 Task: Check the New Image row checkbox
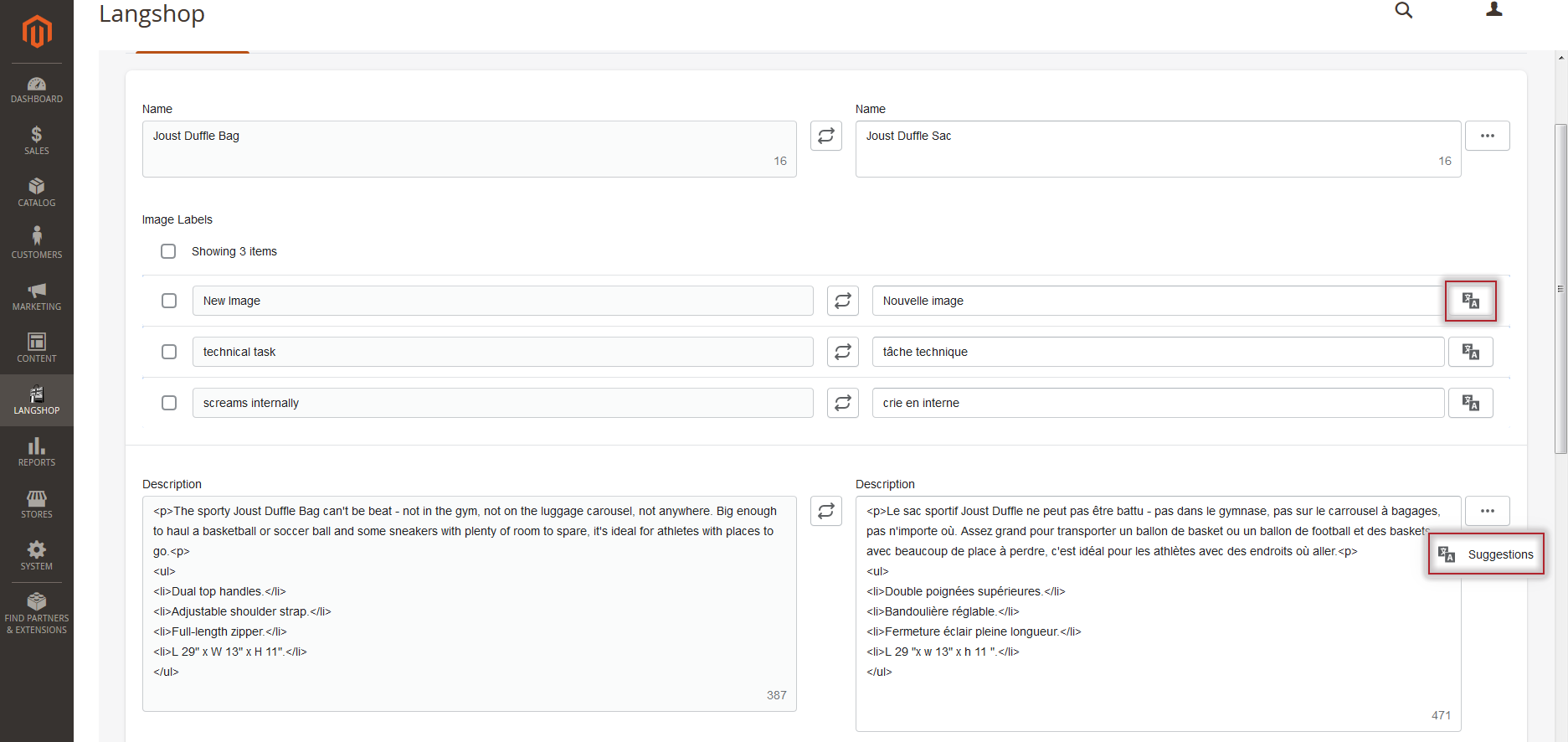pos(169,301)
